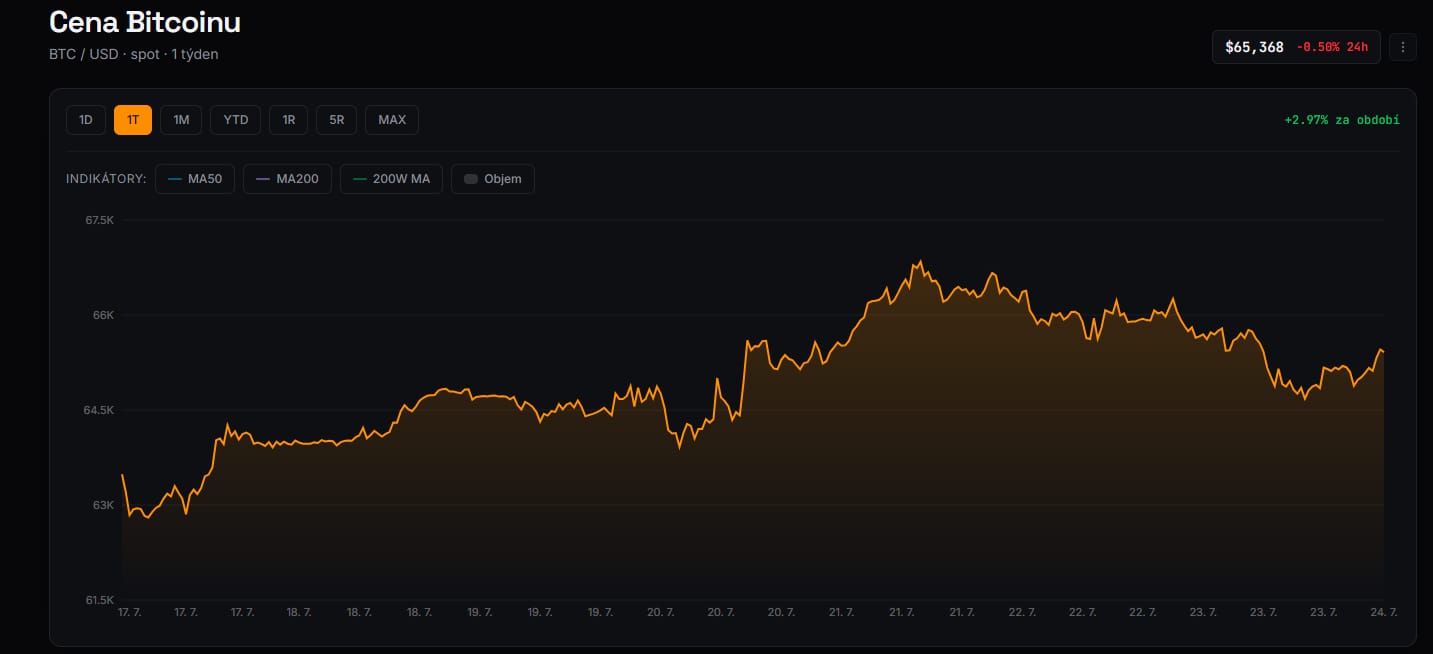Viewport: 1433px width, 654px height.
Task: Toggle the MA200 indicator
Action: tap(287, 179)
